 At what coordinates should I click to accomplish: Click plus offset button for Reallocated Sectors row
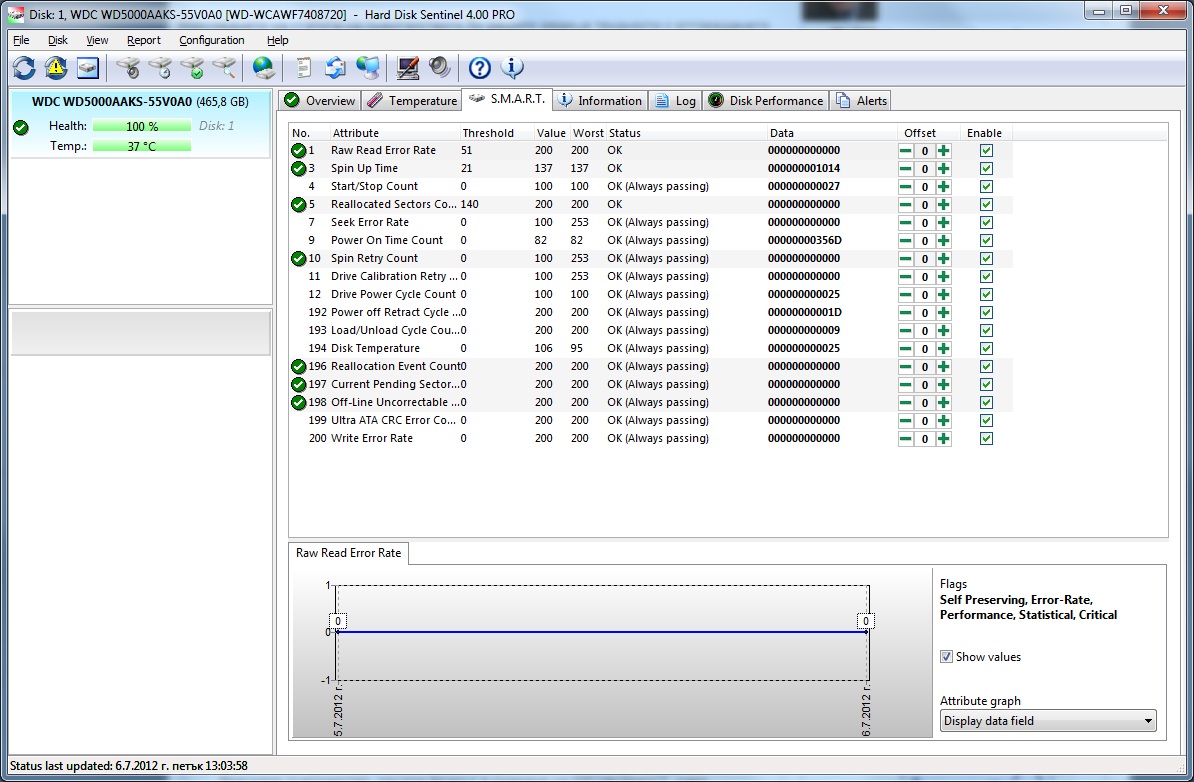(x=943, y=205)
